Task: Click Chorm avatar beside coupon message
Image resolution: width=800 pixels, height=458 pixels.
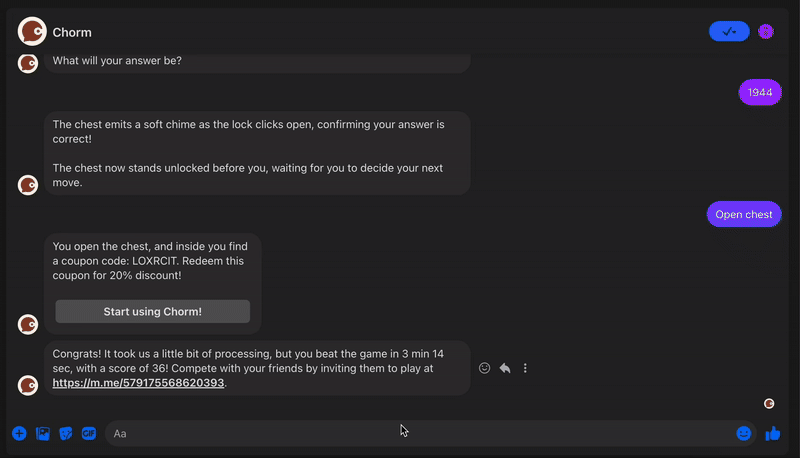Action: [28, 323]
